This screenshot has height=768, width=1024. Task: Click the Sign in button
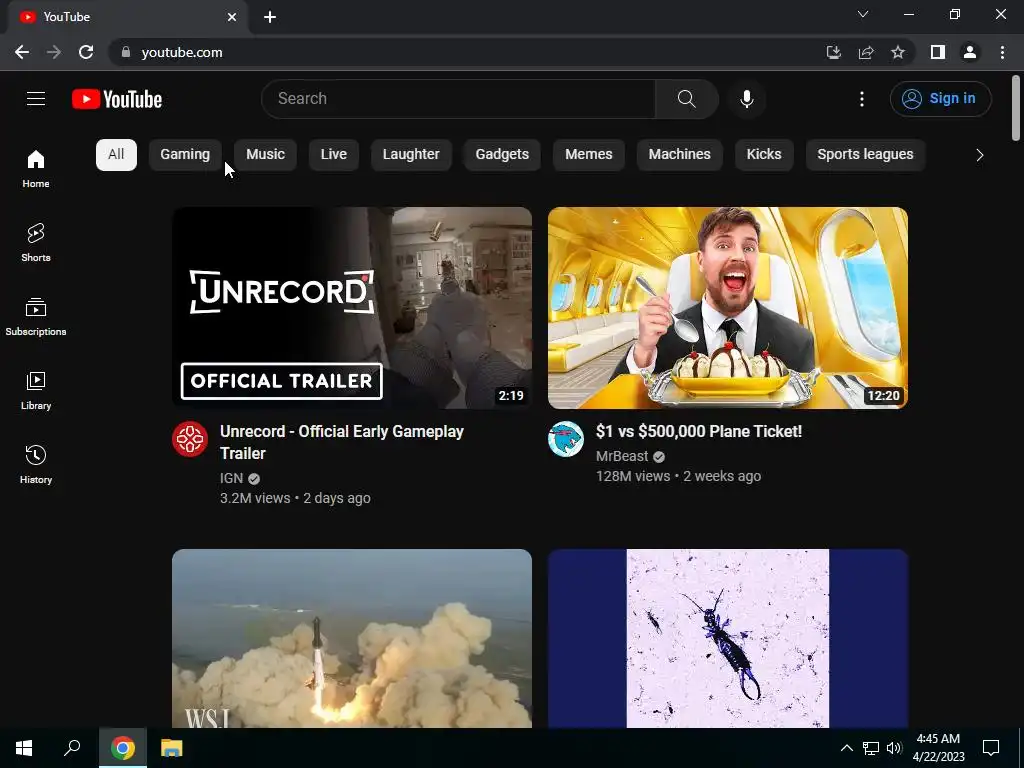[x=940, y=99]
